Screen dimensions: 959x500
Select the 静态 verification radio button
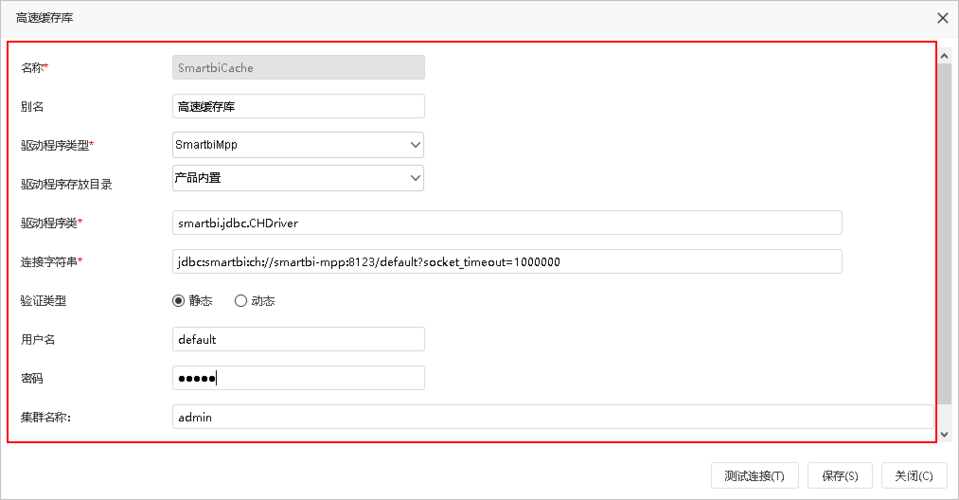(x=178, y=301)
